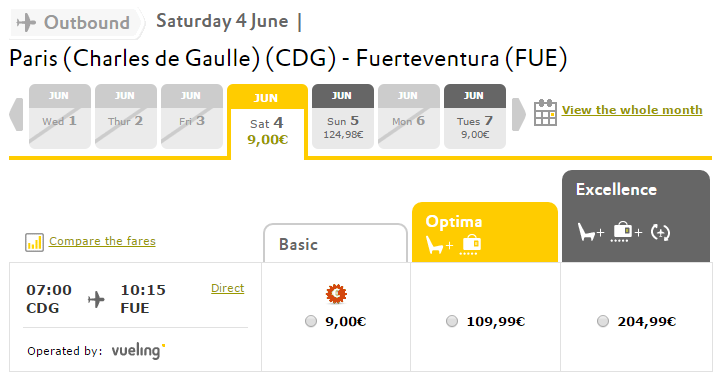Select the Sat 4 June 9,00€ tab

click(x=268, y=121)
